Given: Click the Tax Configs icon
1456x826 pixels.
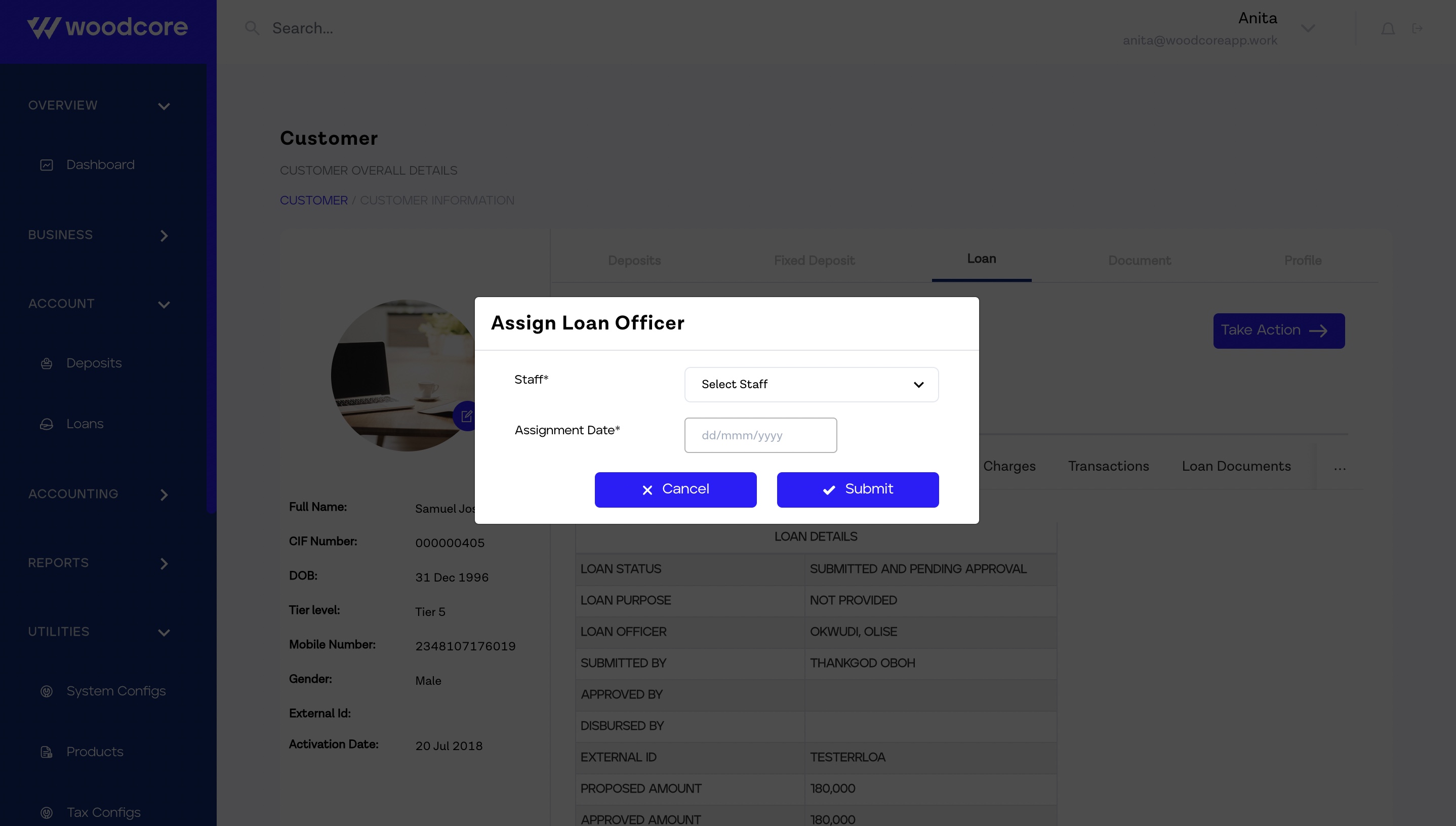Looking at the screenshot, I should [47, 813].
